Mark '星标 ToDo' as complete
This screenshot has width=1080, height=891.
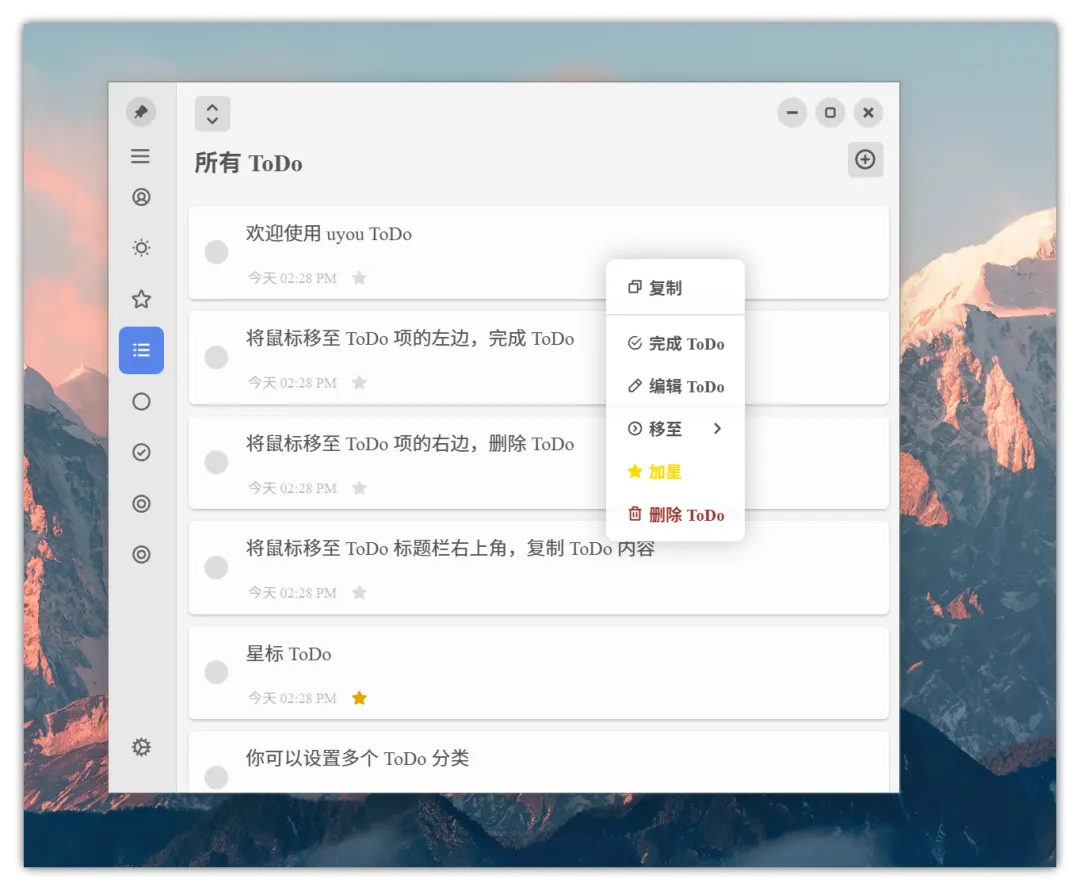click(x=216, y=672)
